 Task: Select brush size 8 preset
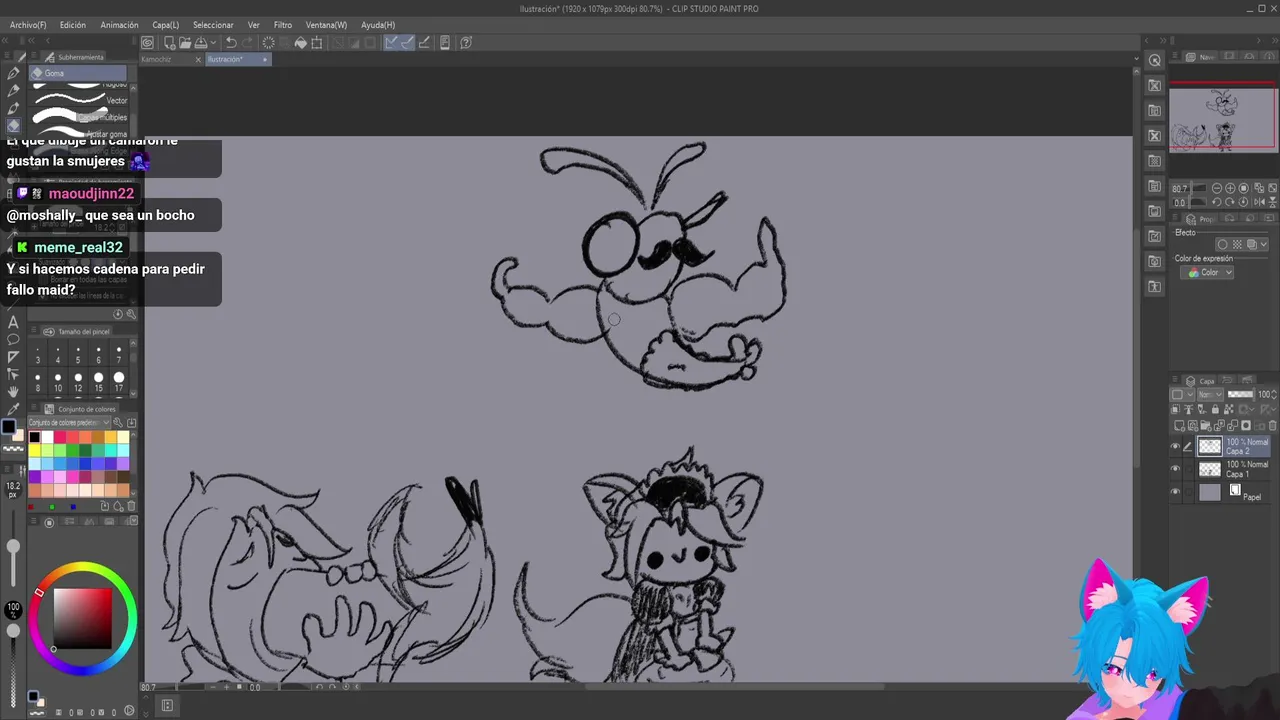[x=37, y=382]
